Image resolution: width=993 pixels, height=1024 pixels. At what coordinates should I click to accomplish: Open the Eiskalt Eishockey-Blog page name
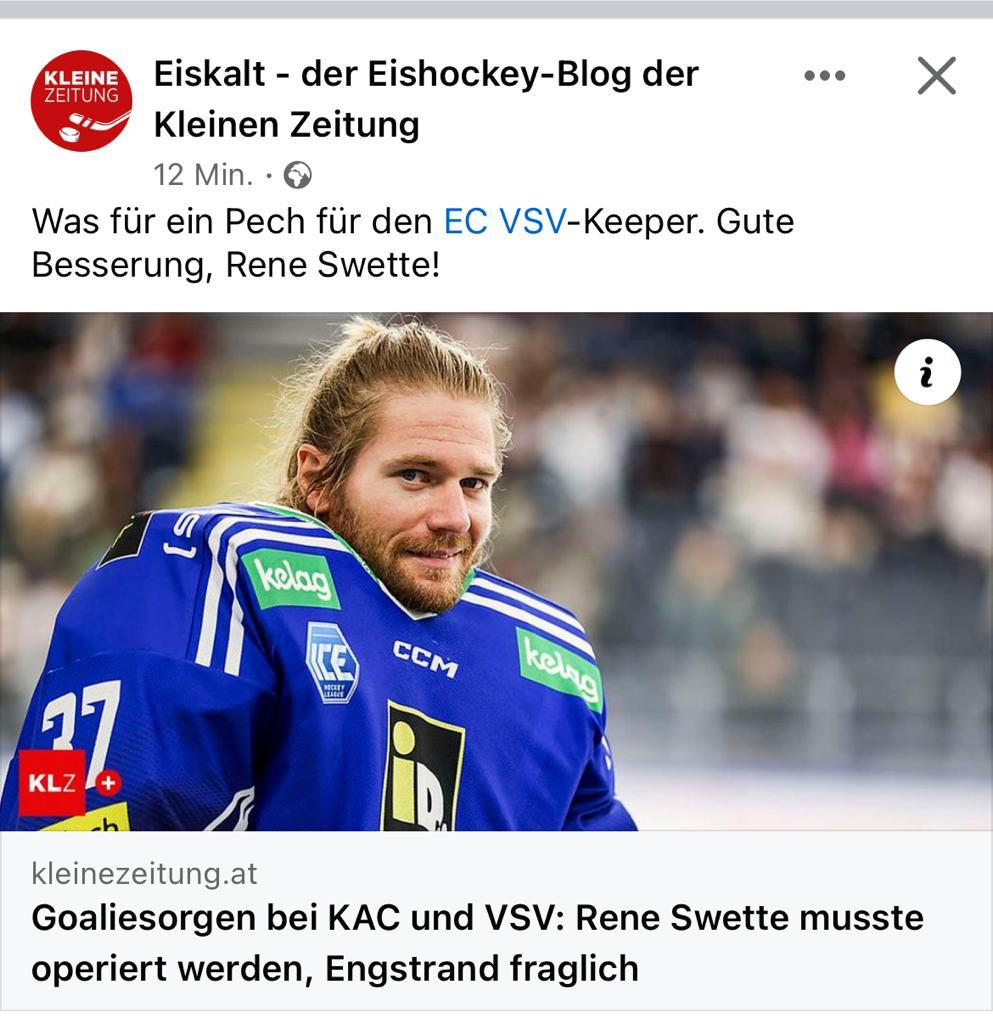[426, 99]
